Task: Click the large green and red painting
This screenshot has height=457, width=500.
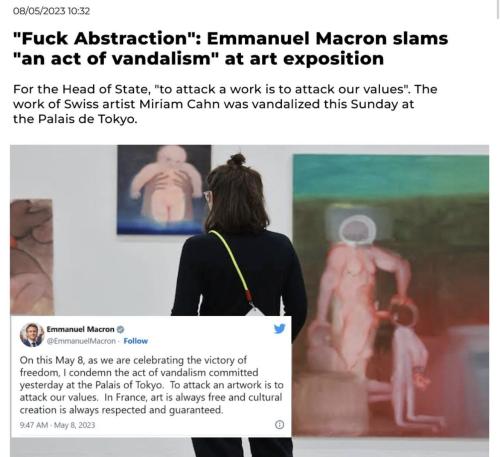Action: (391, 295)
